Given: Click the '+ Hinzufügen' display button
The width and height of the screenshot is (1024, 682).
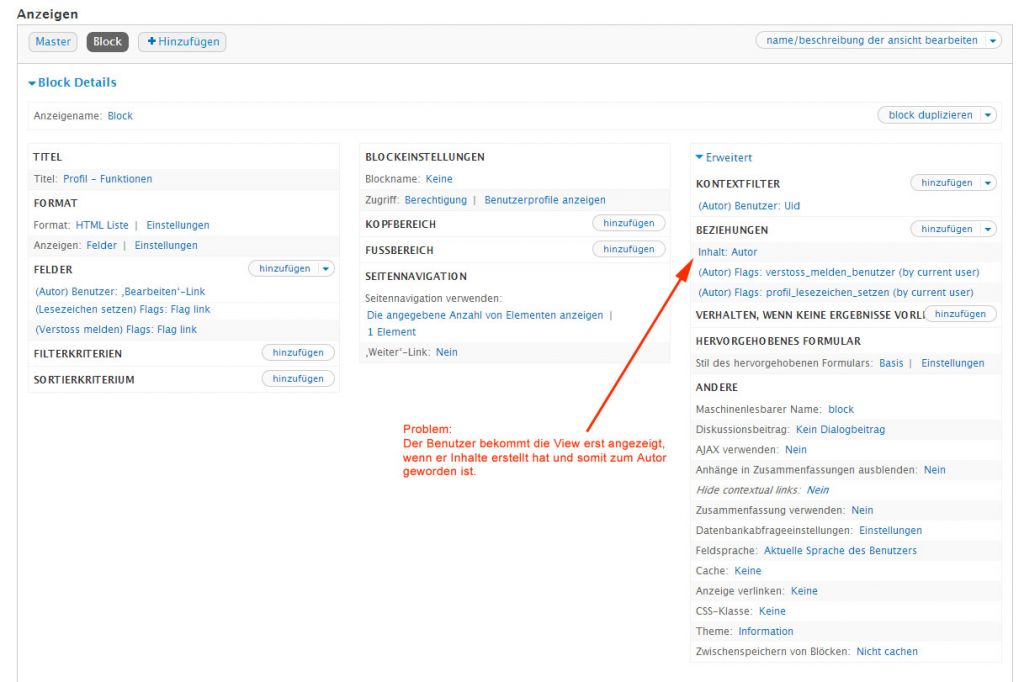Looking at the screenshot, I should (x=181, y=42).
